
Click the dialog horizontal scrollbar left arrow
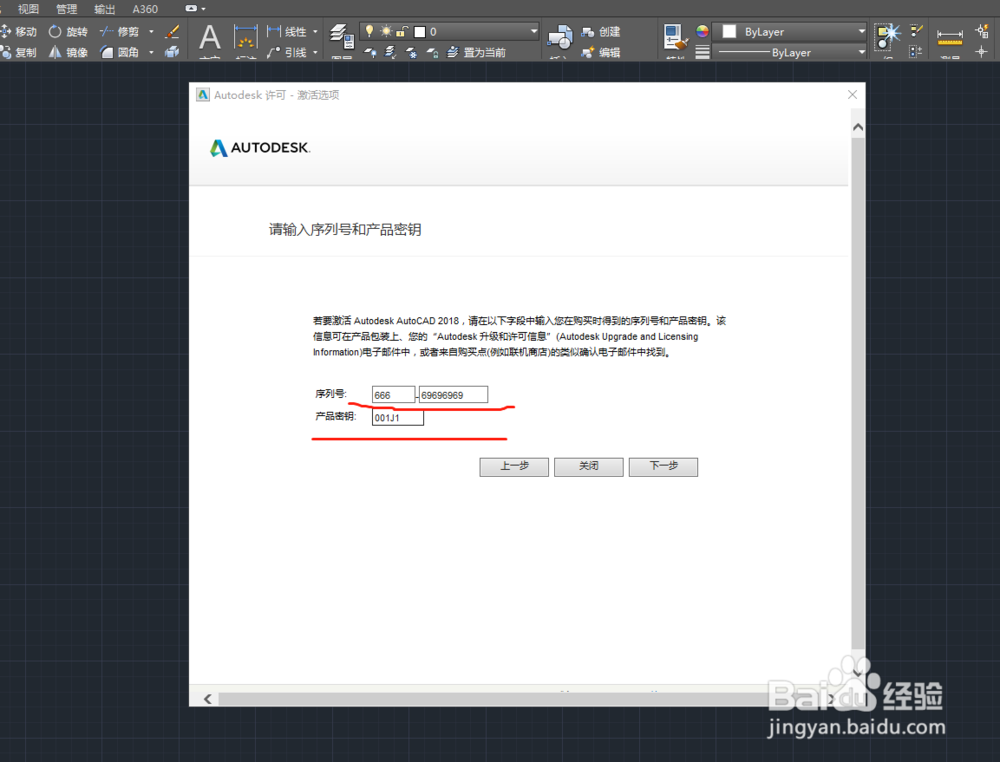tap(208, 699)
